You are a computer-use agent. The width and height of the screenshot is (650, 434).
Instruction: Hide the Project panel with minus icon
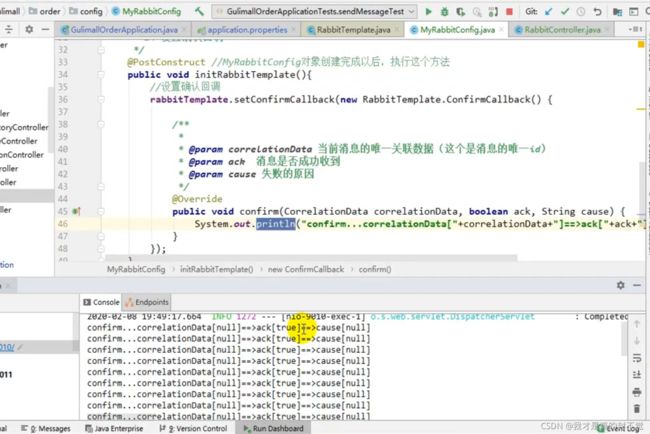pyautogui.click(x=45, y=29)
